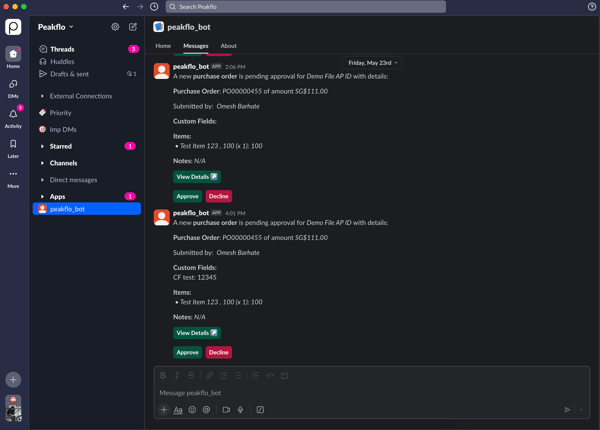
Task: Navigate forward with the right arrow
Action: [140, 7]
